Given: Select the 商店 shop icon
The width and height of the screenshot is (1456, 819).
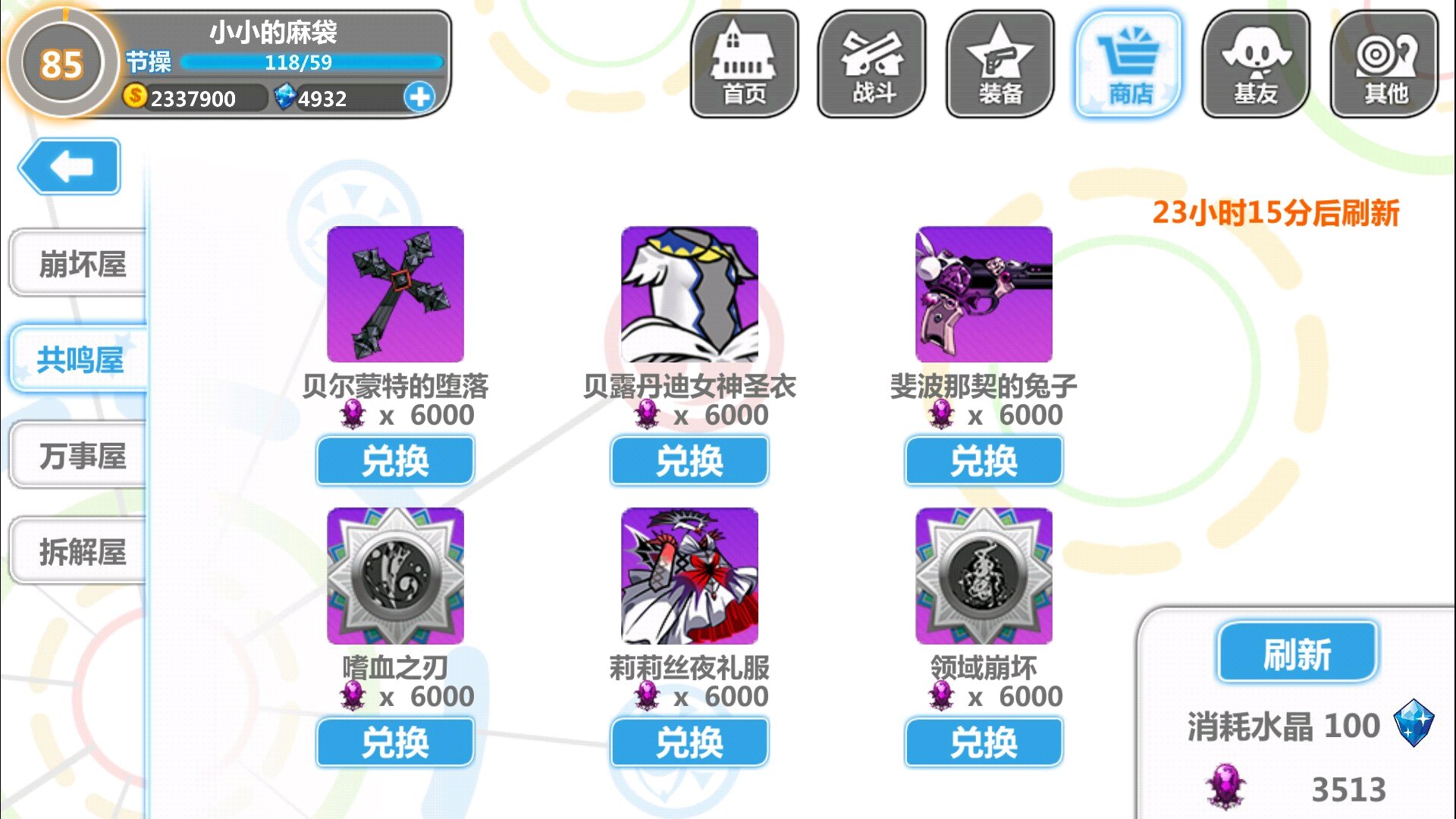Looking at the screenshot, I should pos(1128,64).
